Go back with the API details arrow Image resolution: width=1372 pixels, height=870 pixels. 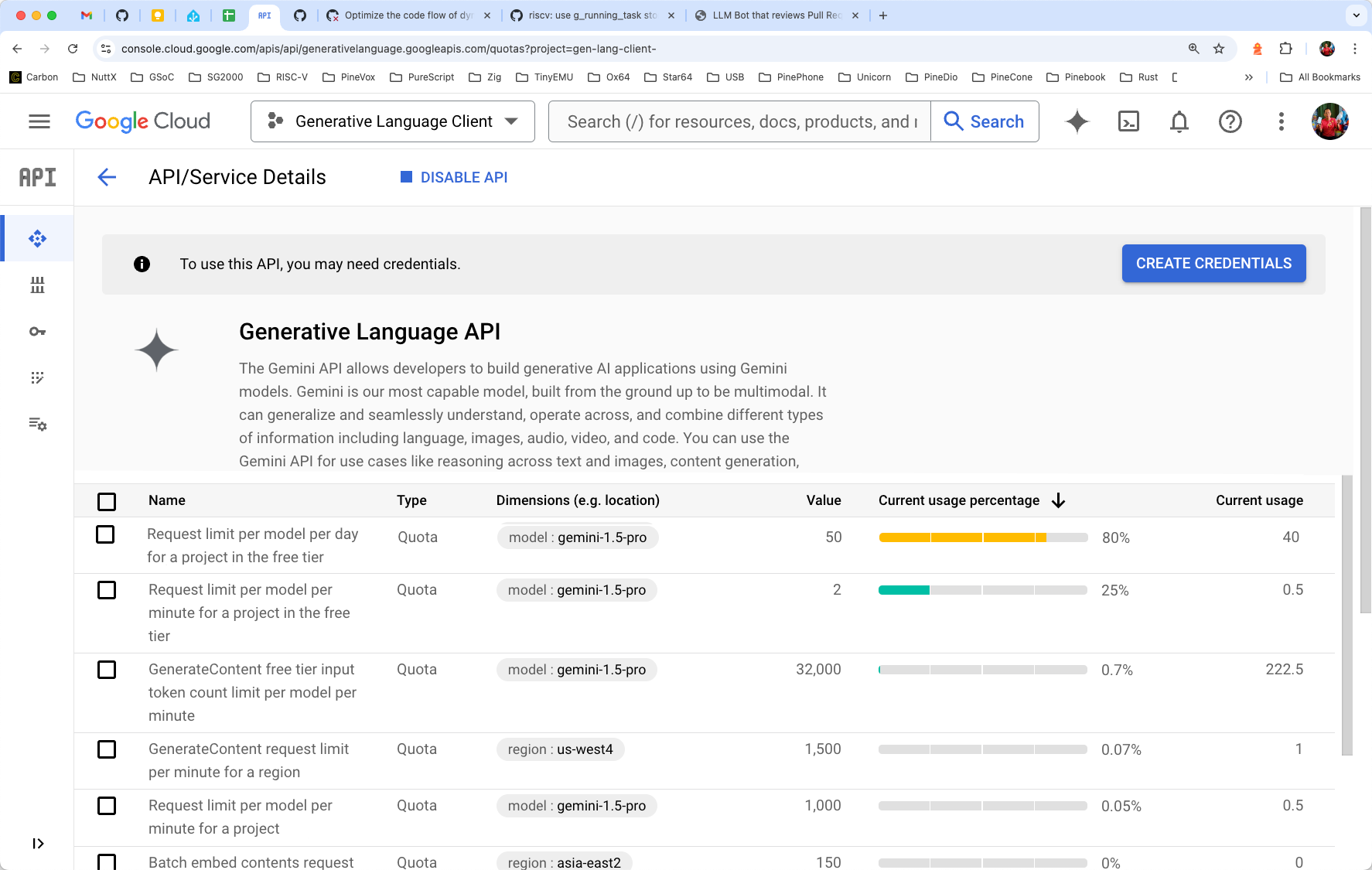pos(107,177)
